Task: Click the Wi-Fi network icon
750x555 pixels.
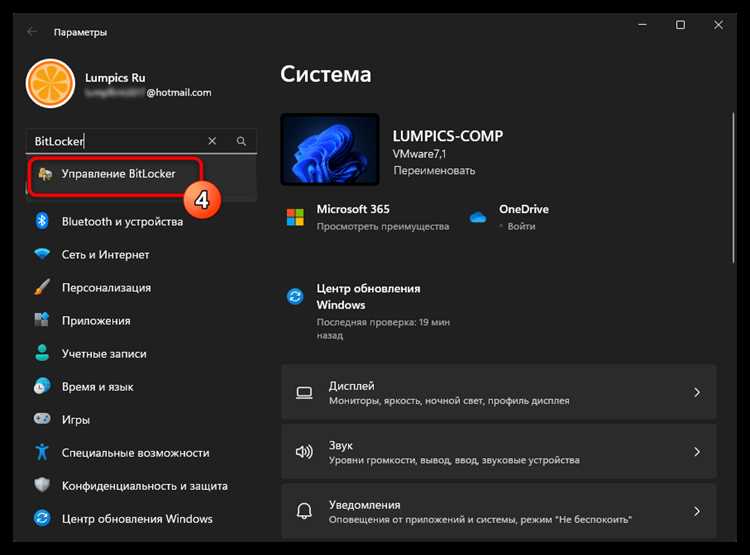Action: pos(42,254)
